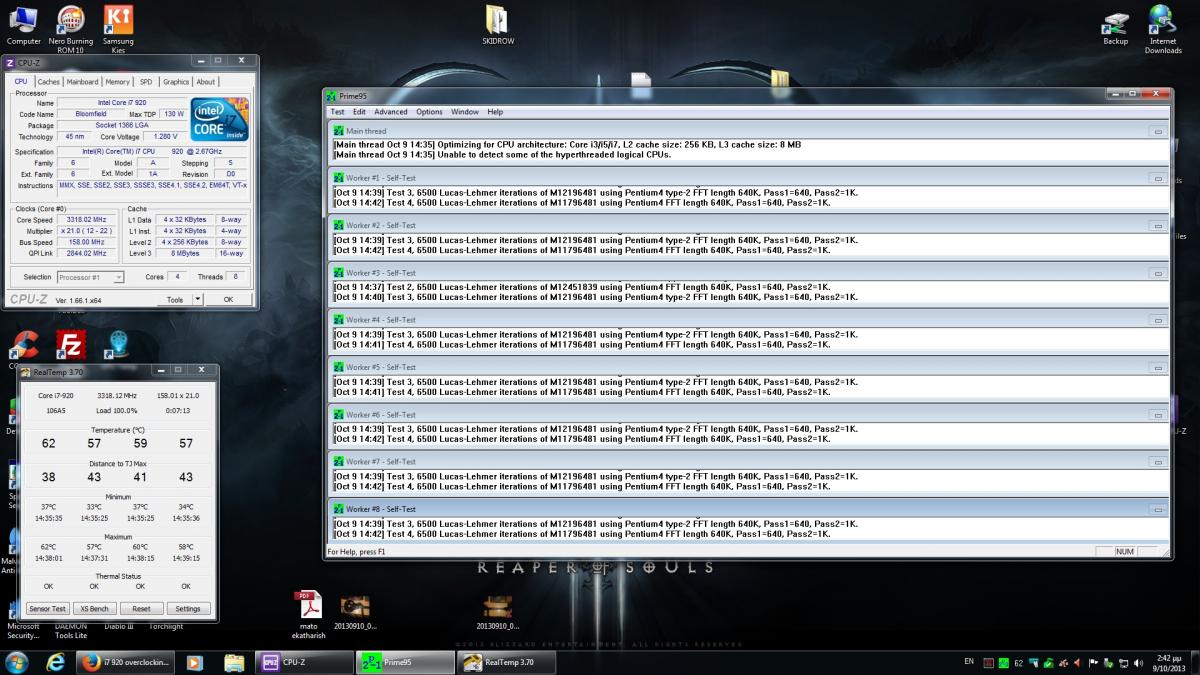The width and height of the screenshot is (1200, 675).
Task: Click the EN language indicator in the taskbar
Action: tap(968, 662)
